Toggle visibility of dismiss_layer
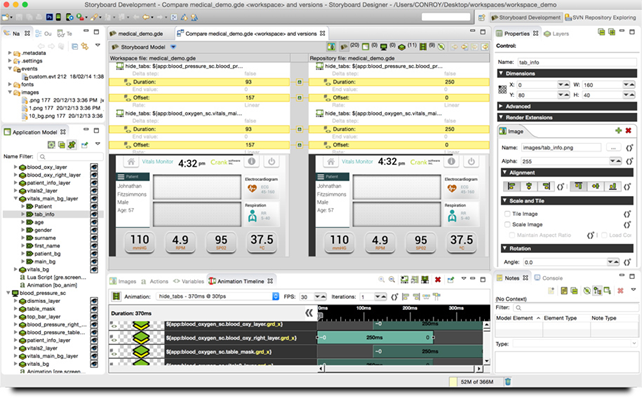 click(x=94, y=301)
